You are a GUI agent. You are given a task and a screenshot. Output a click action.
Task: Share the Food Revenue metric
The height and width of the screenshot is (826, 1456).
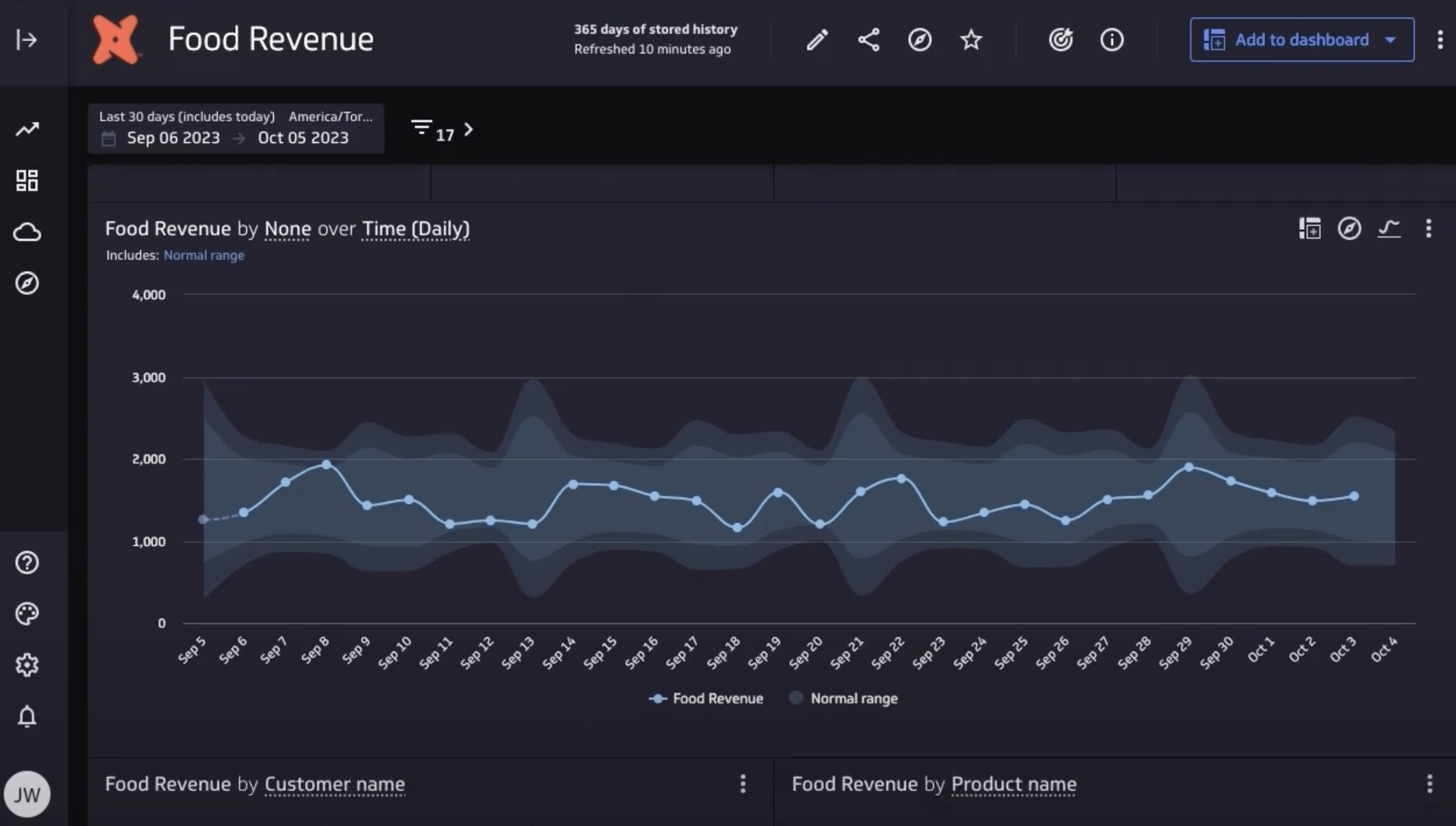click(868, 40)
